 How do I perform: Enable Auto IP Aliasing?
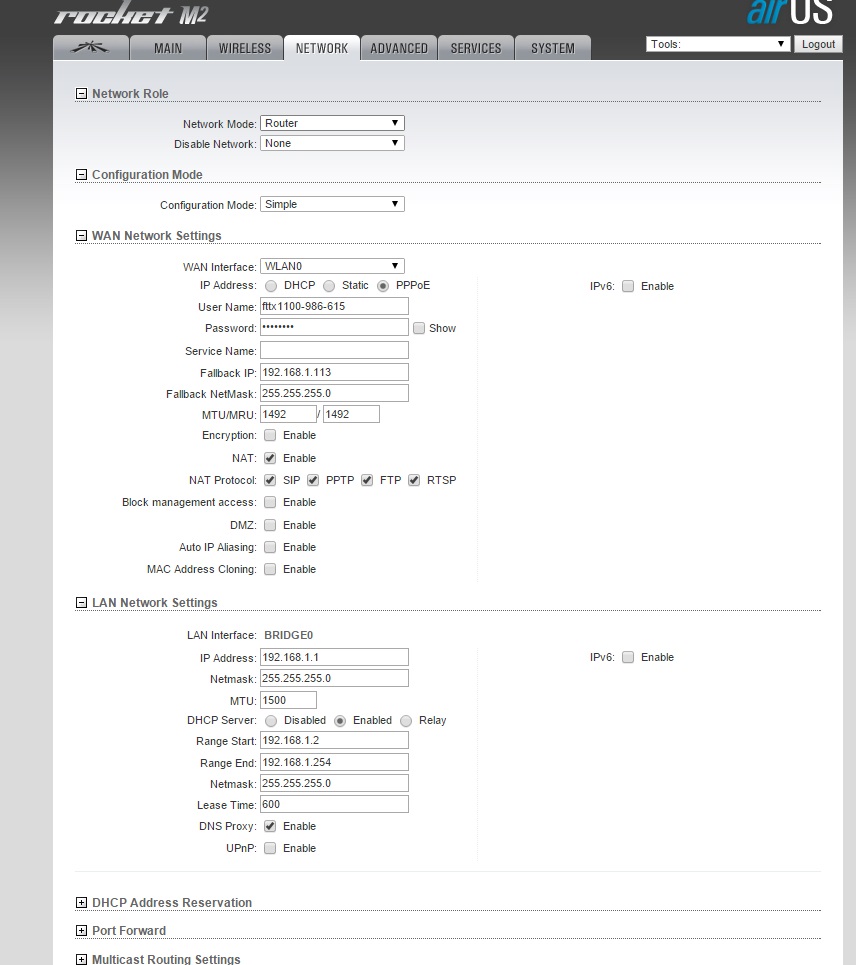pos(270,547)
